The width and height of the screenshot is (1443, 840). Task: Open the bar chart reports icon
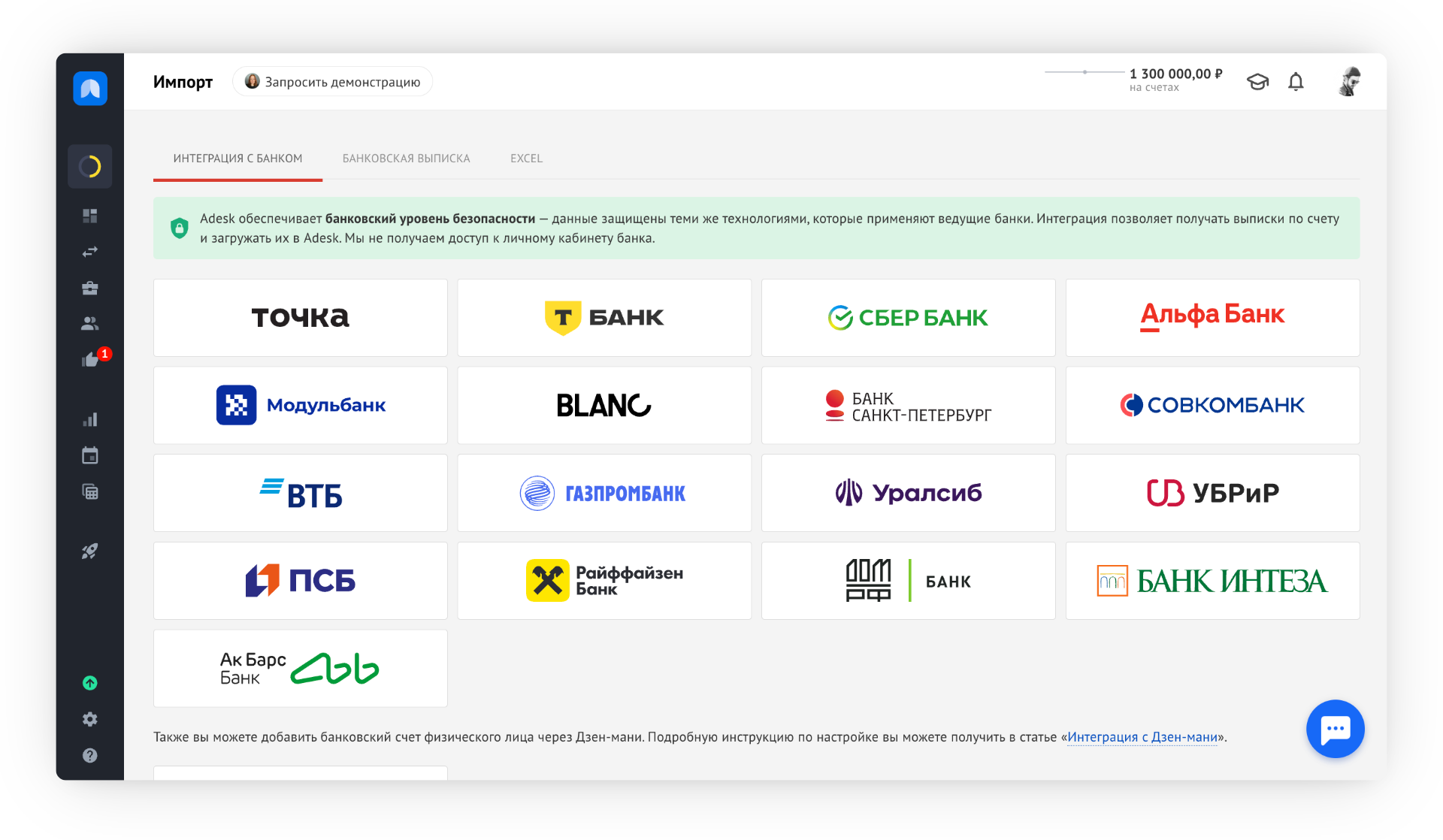pos(90,419)
